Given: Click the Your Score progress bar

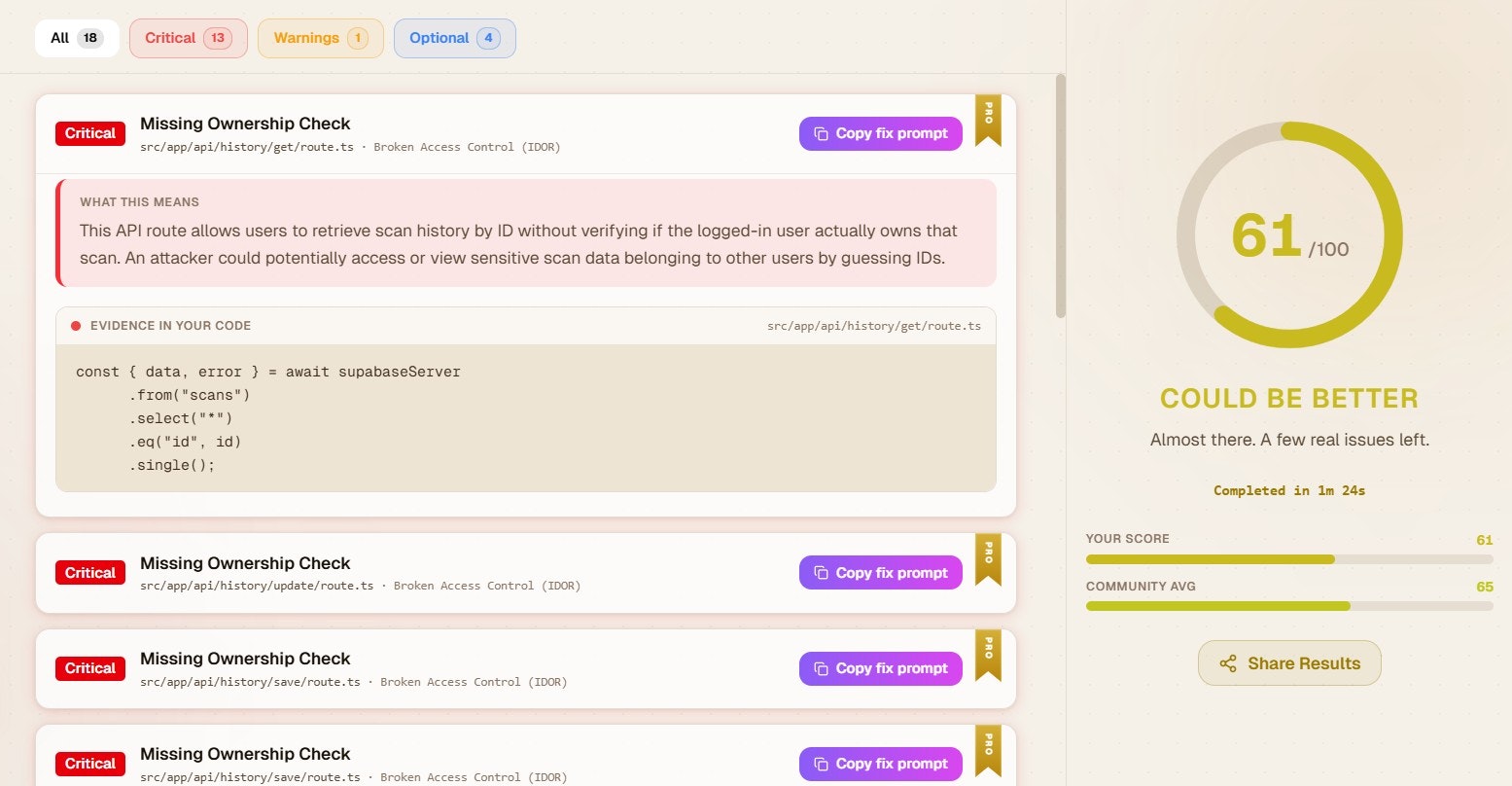Looking at the screenshot, I should [x=1289, y=559].
